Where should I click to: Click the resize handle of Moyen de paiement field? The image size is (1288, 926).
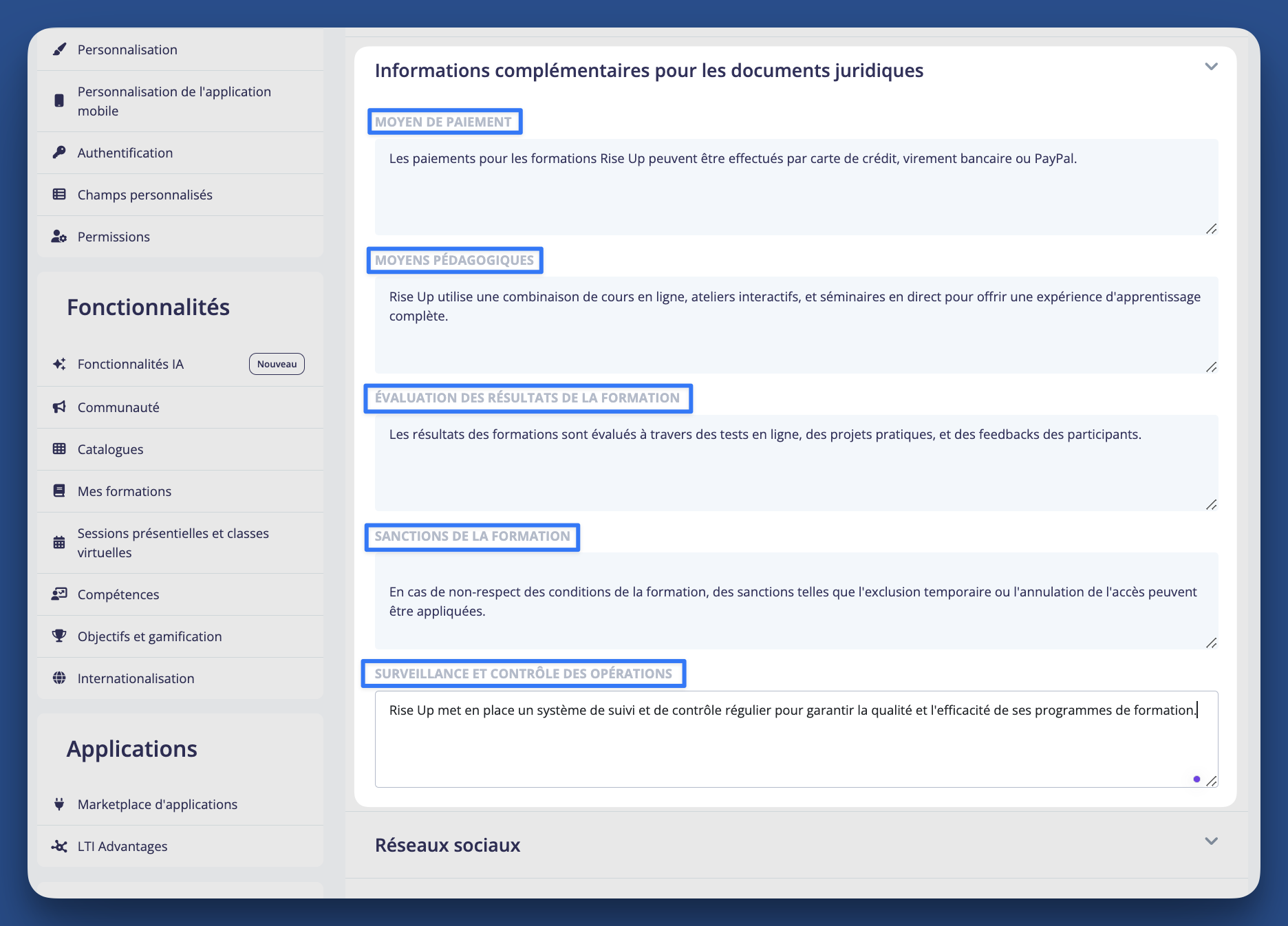click(x=1211, y=229)
